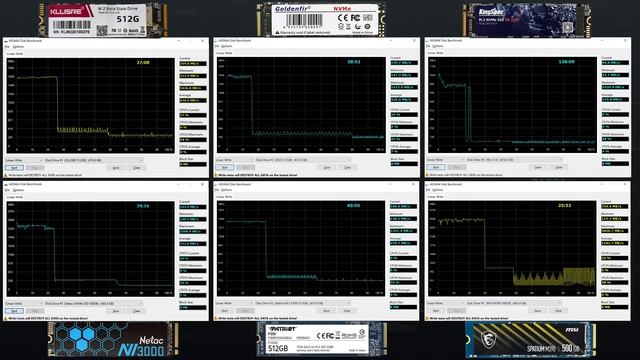
Task: Close the 27:08 benchmark window
Action: click(x=203, y=41)
